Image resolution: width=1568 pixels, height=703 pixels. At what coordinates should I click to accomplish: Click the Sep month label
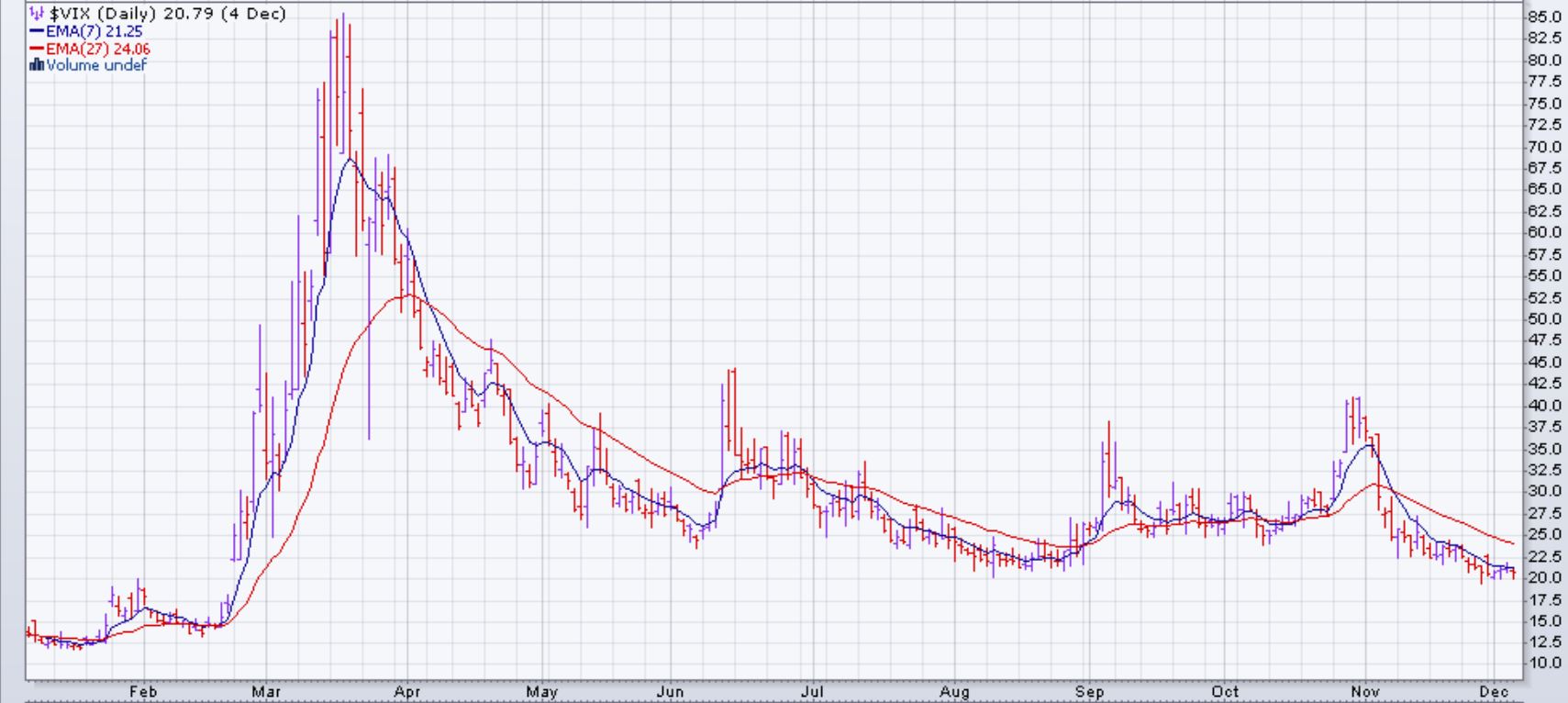click(1089, 692)
